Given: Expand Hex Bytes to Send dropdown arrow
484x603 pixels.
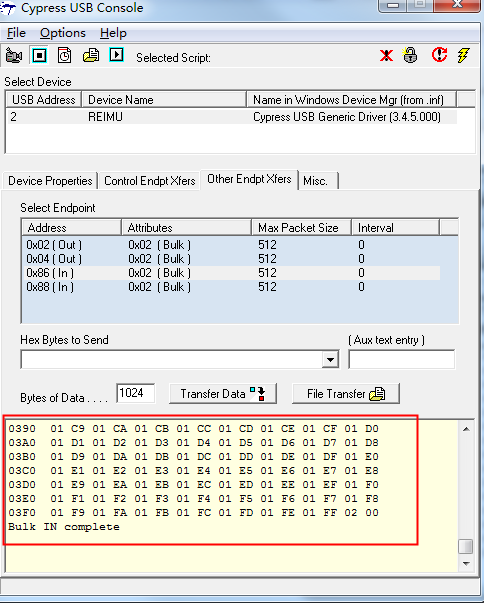Looking at the screenshot, I should [330, 360].
